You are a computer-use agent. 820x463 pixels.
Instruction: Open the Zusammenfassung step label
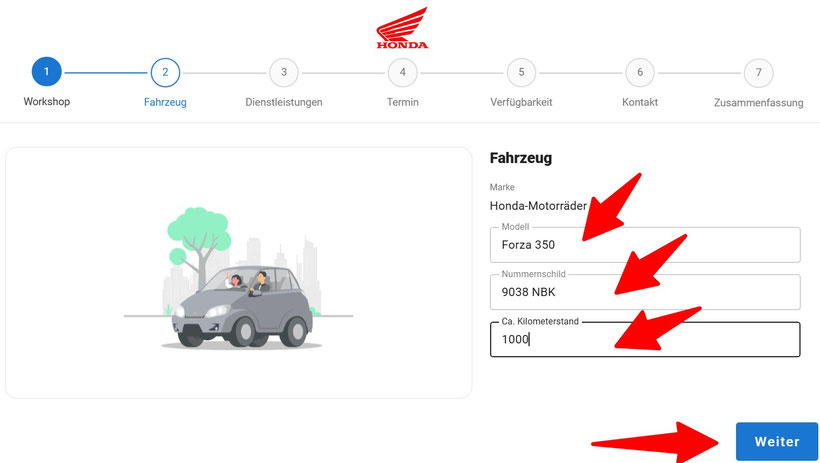tap(759, 103)
